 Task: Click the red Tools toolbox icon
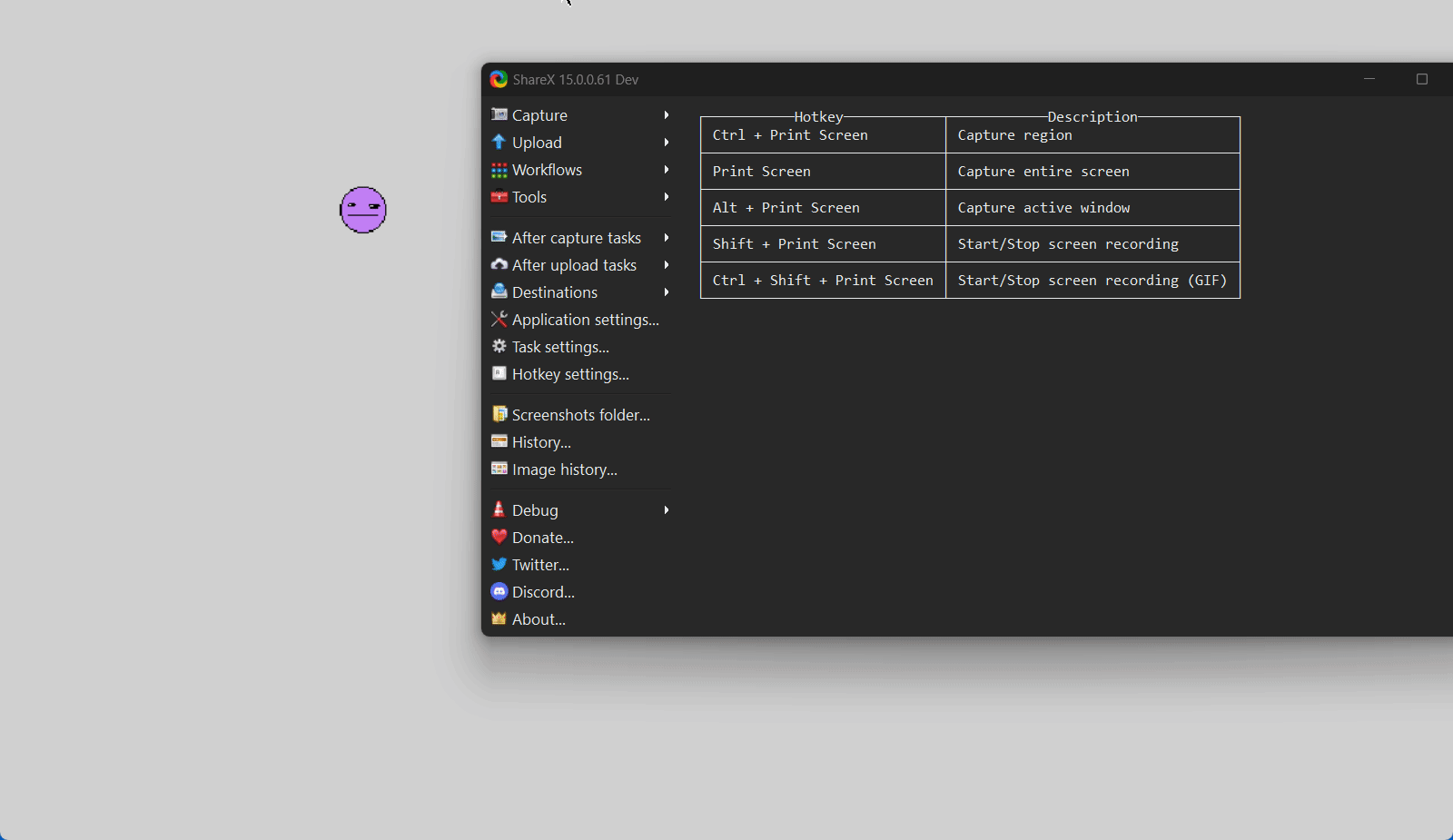[499, 197]
